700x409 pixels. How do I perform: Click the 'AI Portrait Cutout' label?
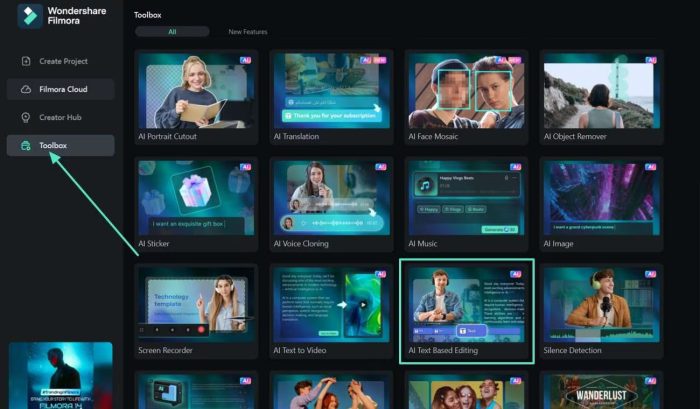[167, 137]
